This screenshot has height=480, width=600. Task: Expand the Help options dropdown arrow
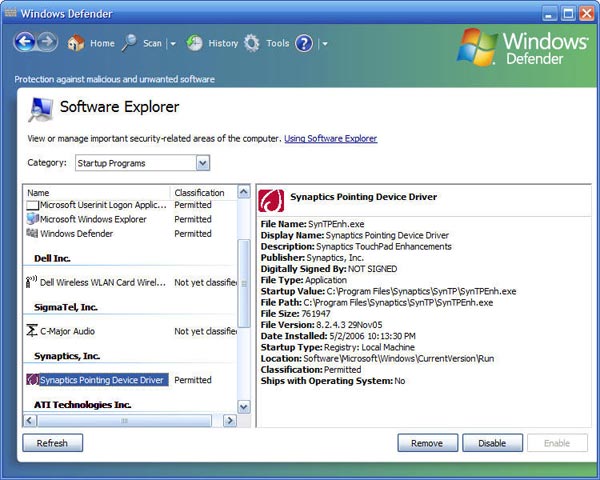pyautogui.click(x=325, y=44)
